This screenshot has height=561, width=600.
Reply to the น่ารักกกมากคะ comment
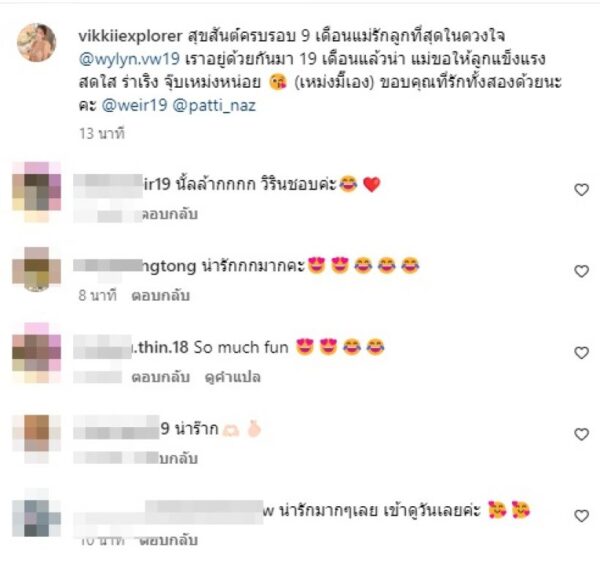coord(160,295)
